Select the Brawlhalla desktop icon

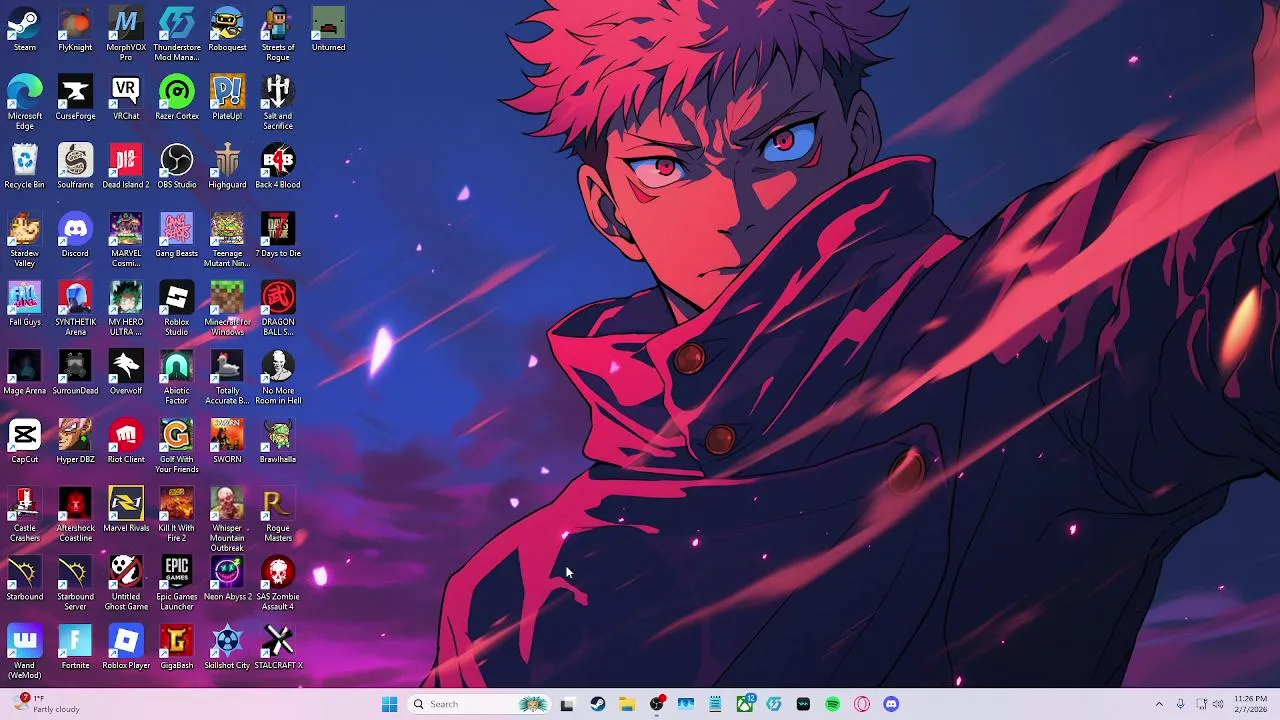click(278, 441)
